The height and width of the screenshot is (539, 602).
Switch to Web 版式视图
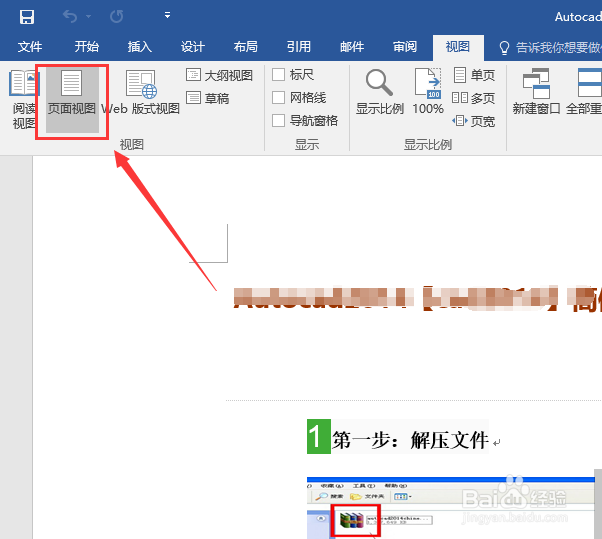pos(141,92)
